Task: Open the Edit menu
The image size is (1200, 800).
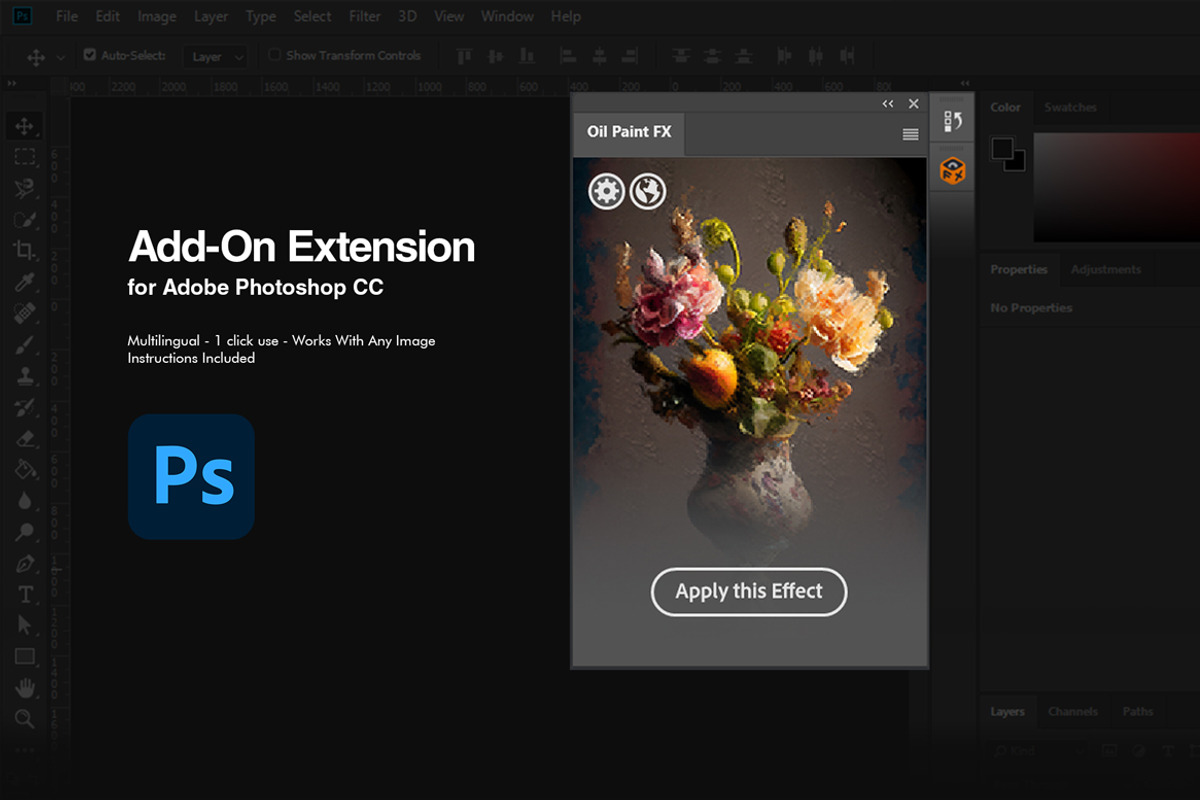Action: pyautogui.click(x=108, y=16)
